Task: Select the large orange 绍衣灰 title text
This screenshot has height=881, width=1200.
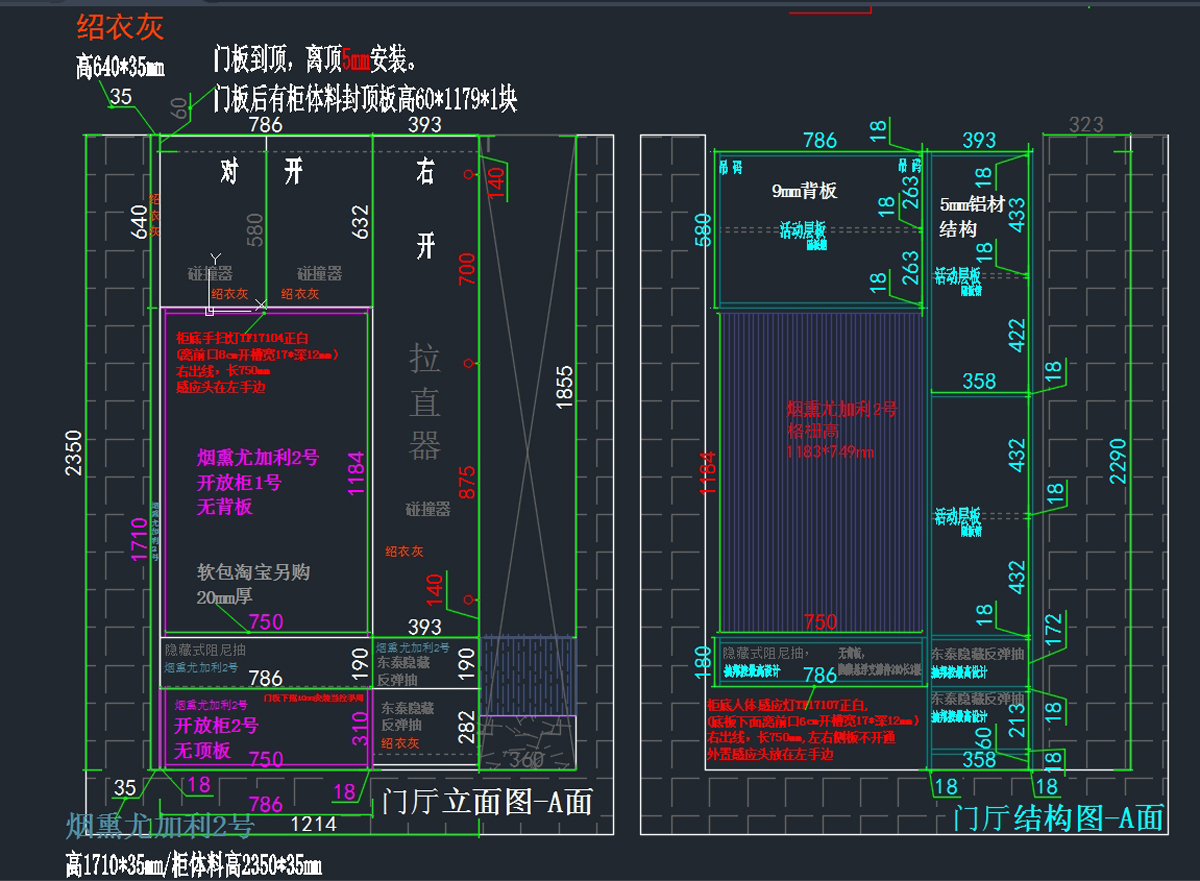Action: click(120, 26)
